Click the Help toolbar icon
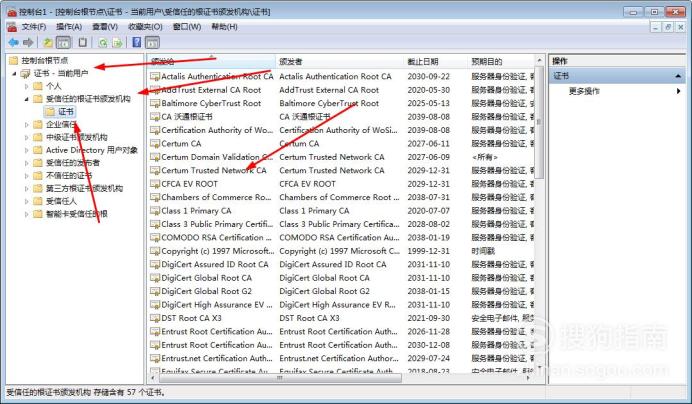The height and width of the screenshot is (404, 692). pyautogui.click(x=137, y=42)
